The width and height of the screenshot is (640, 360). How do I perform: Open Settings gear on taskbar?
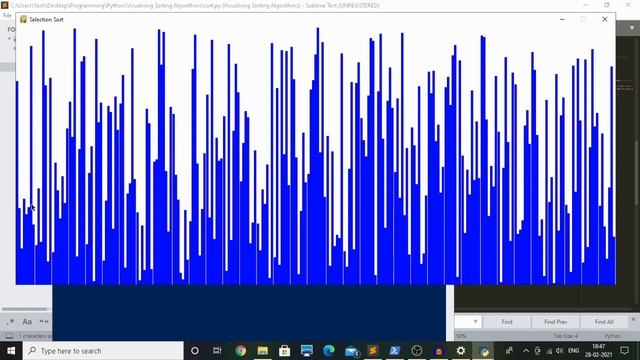point(461,351)
